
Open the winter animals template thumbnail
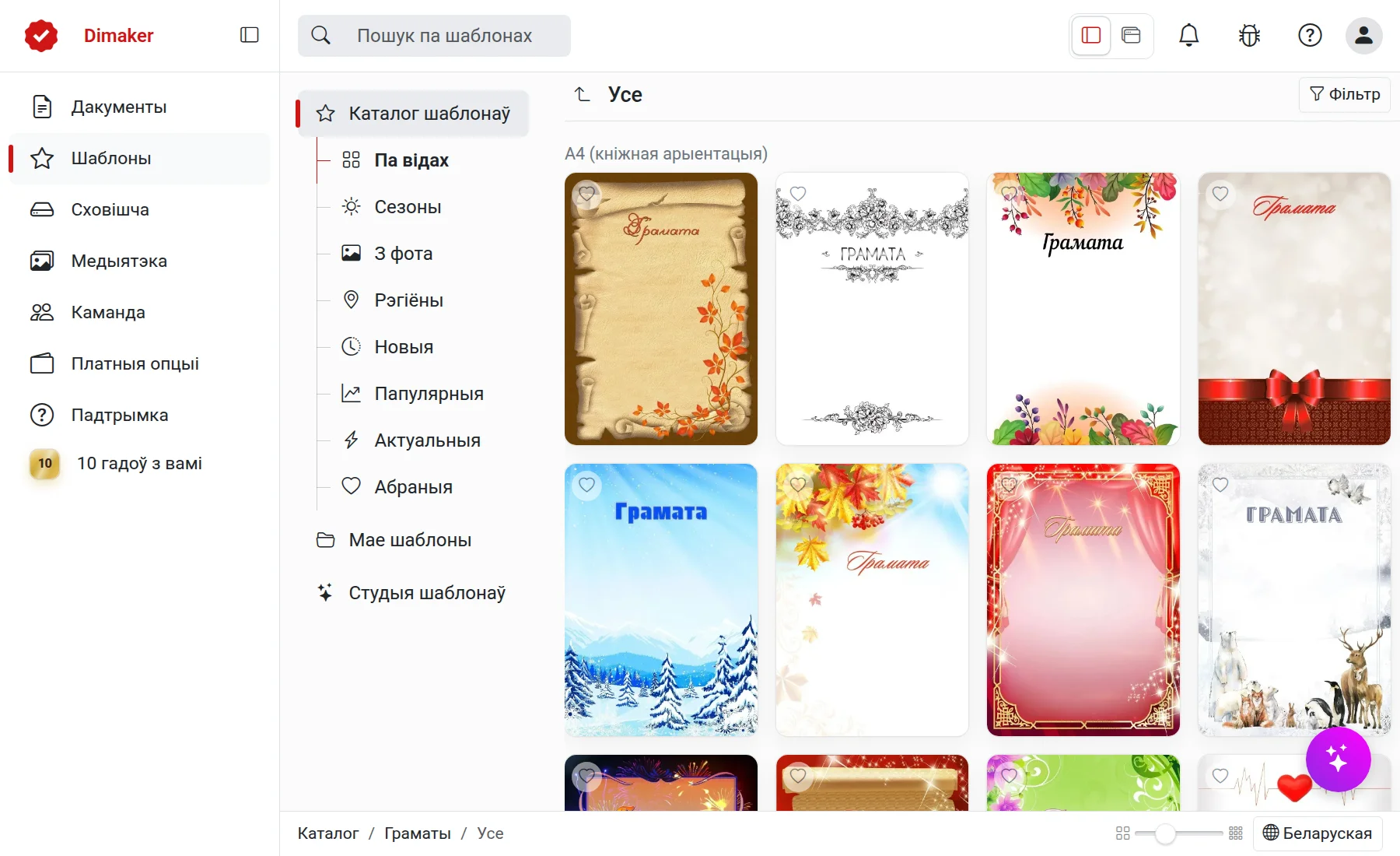[x=1294, y=600]
